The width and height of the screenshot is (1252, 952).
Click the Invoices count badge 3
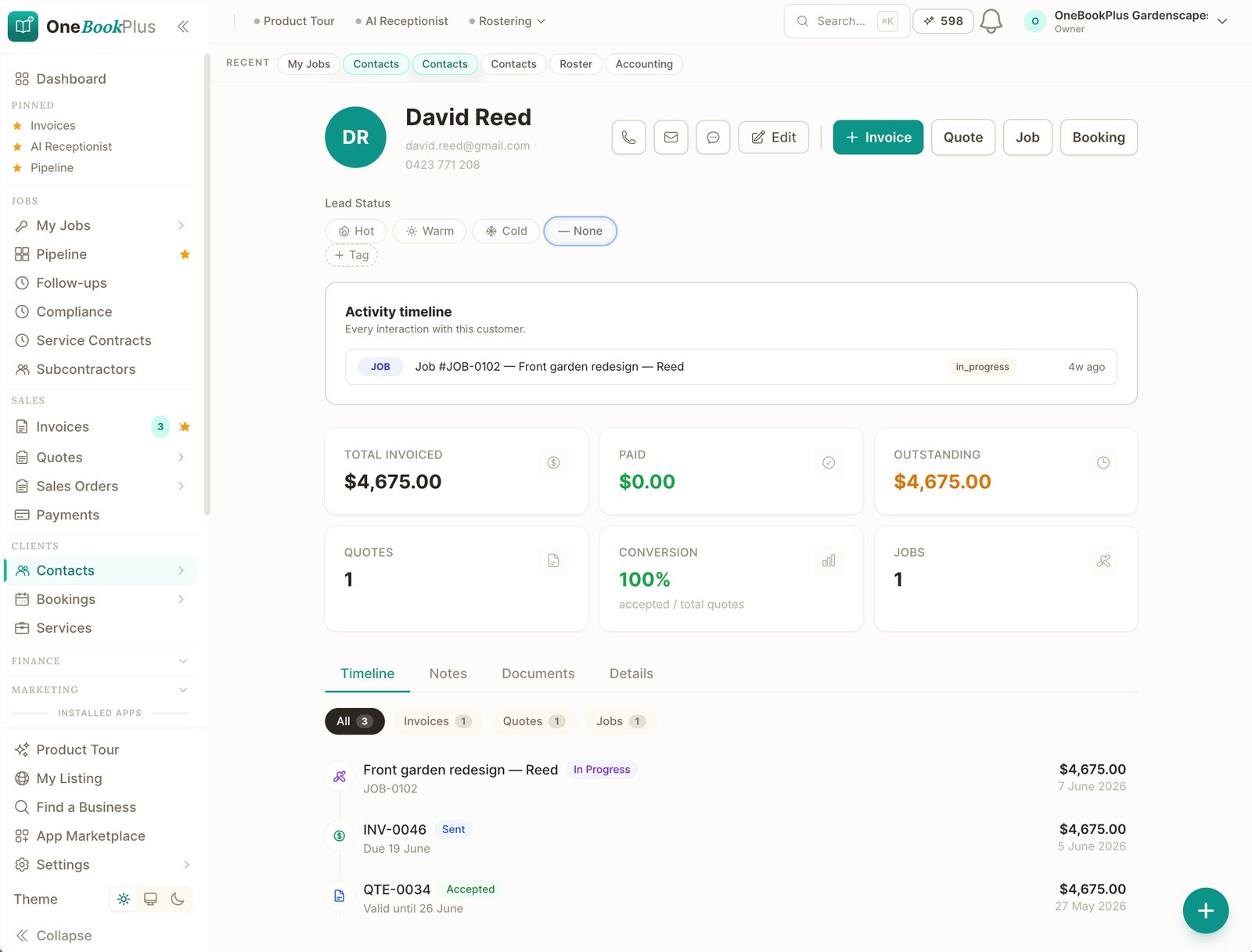pos(160,426)
